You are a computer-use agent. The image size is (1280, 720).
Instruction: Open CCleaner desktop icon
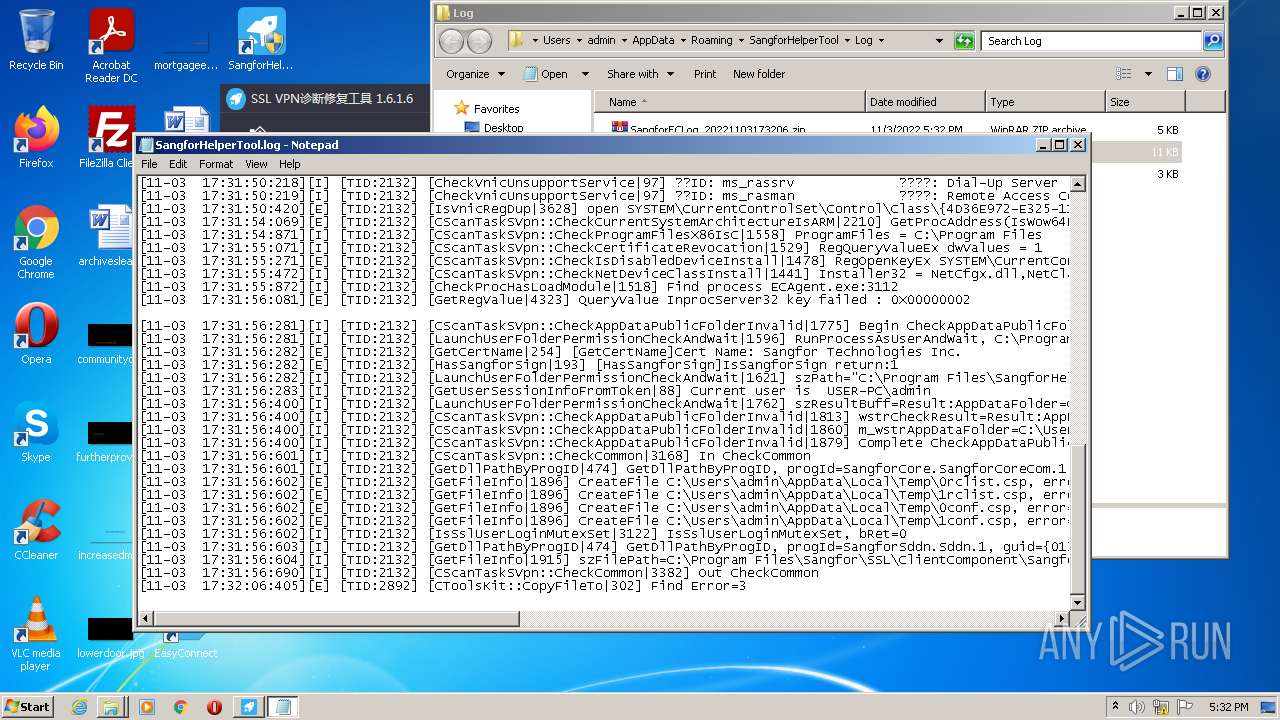click(x=36, y=530)
